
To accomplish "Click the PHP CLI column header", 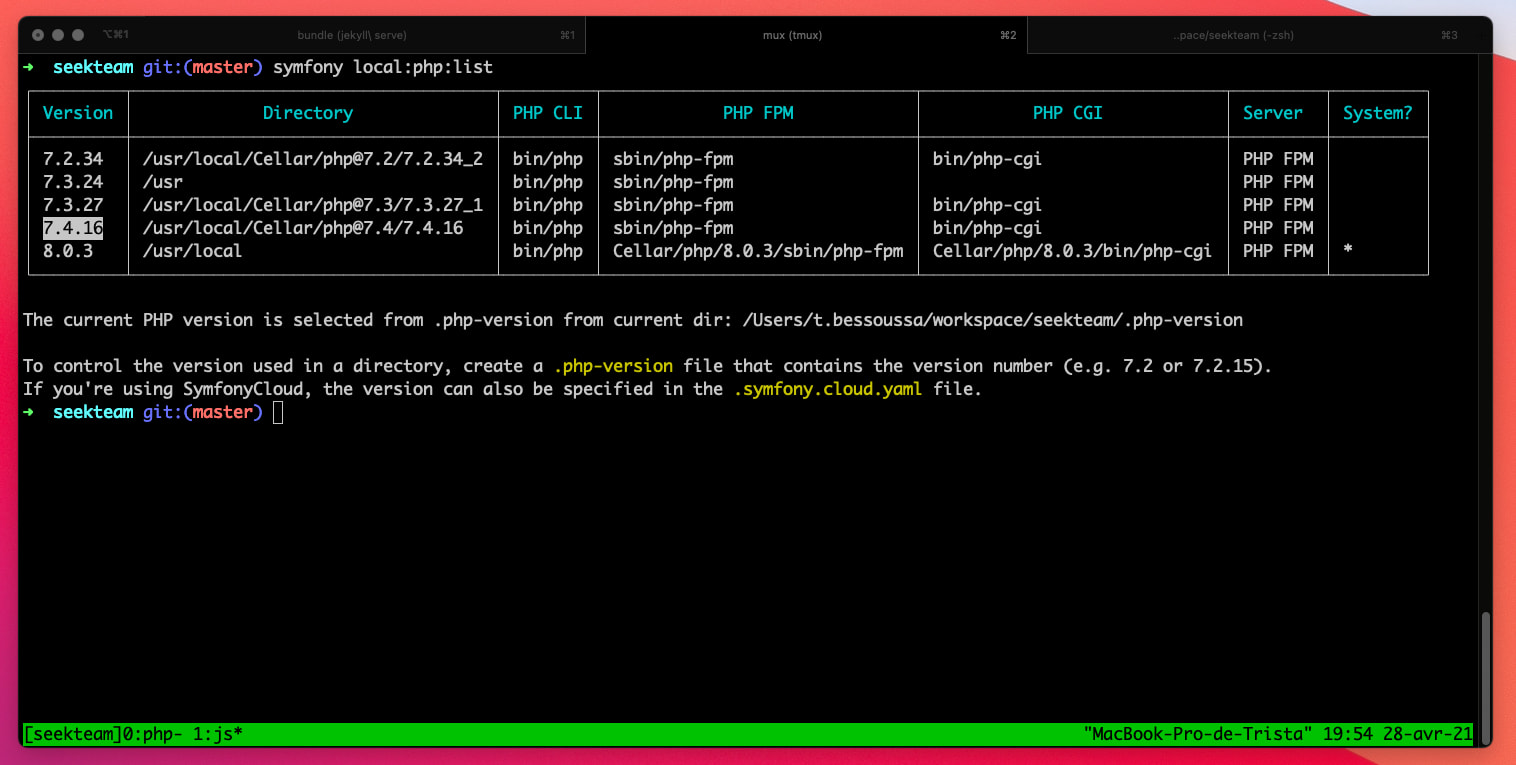I will (548, 113).
